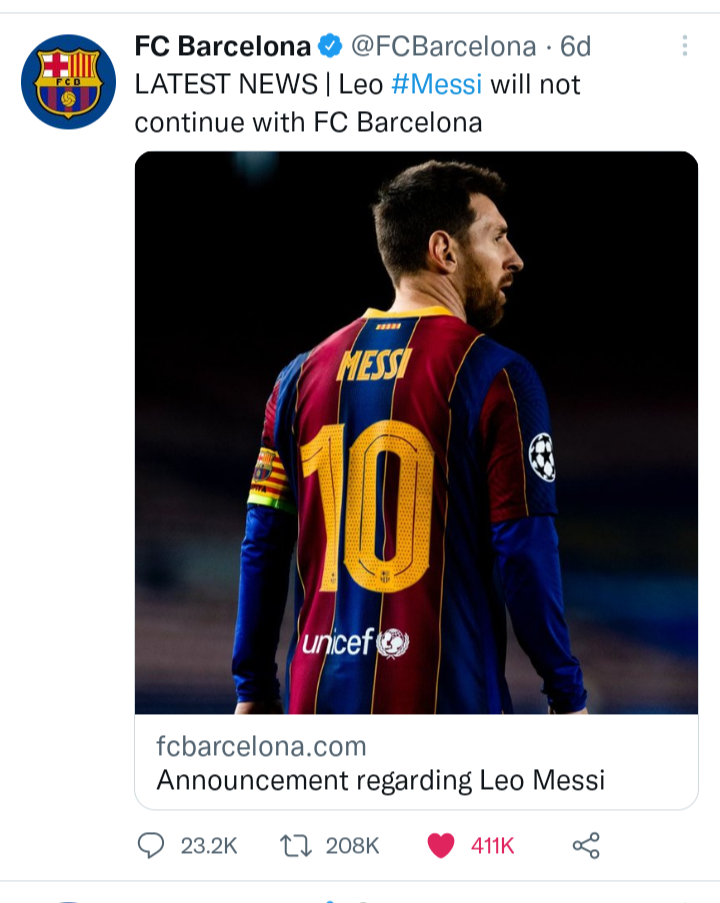Click the number 10 on Messi's jersey image
The height and width of the screenshot is (903, 720).
pyautogui.click(x=367, y=507)
